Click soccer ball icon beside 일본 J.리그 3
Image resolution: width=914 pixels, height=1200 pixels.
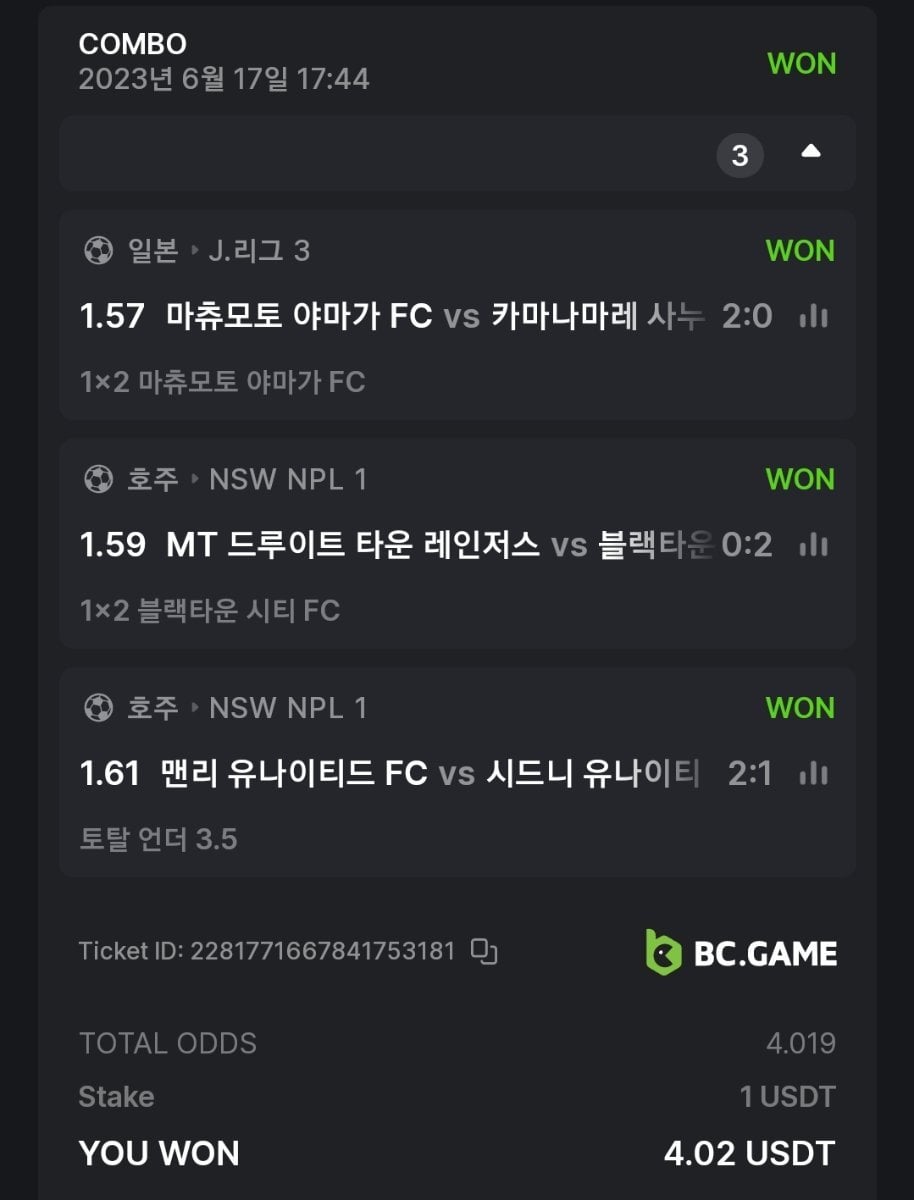[98, 251]
